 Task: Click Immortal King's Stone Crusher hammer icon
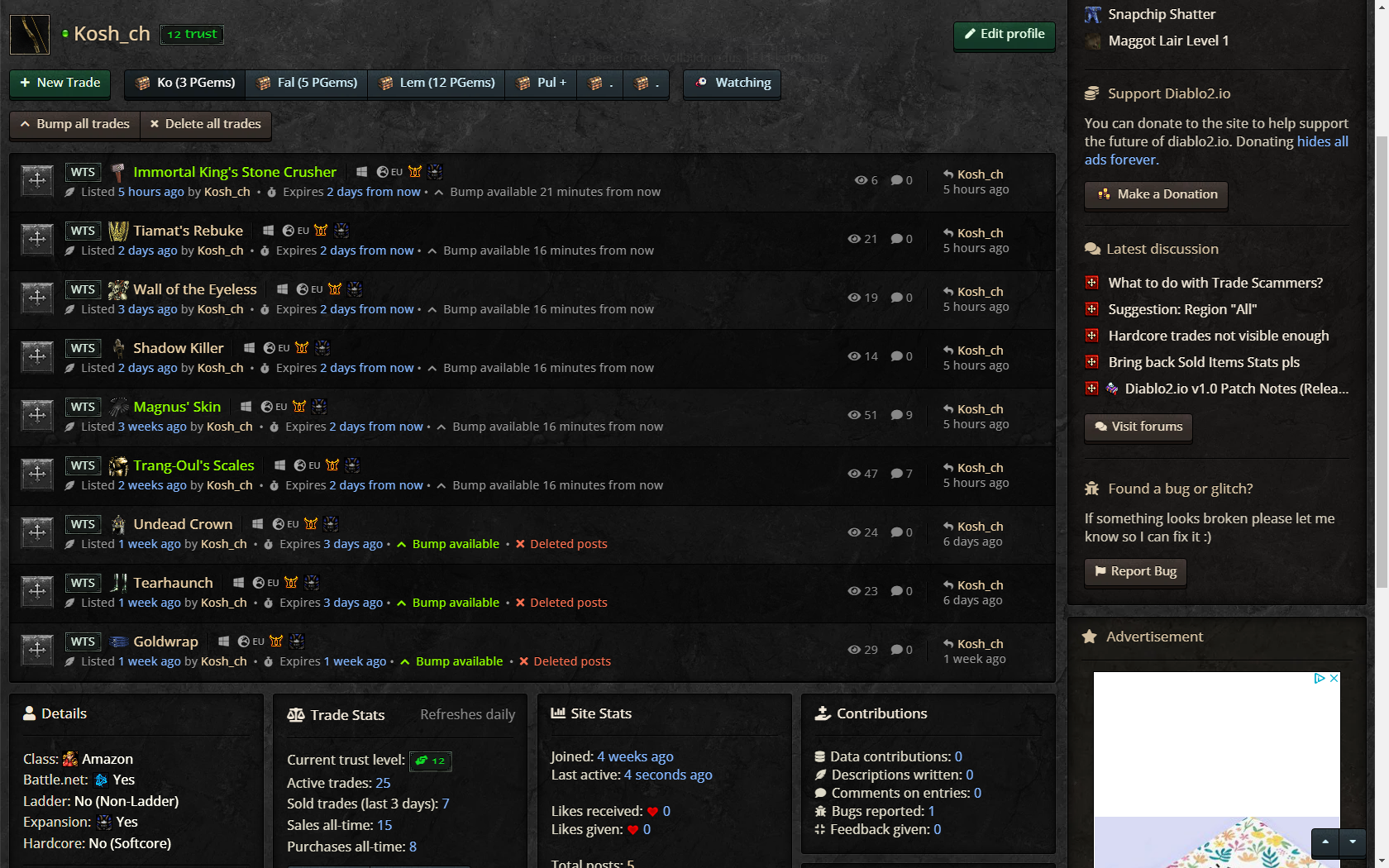coord(118,172)
